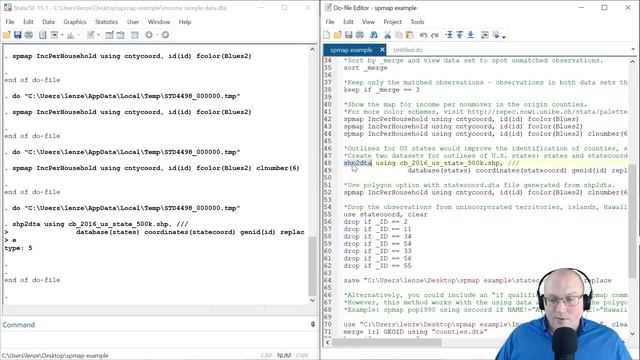This screenshot has height=360, width=640.
Task: Open the Statistics menu in Stata
Action: 106,22
